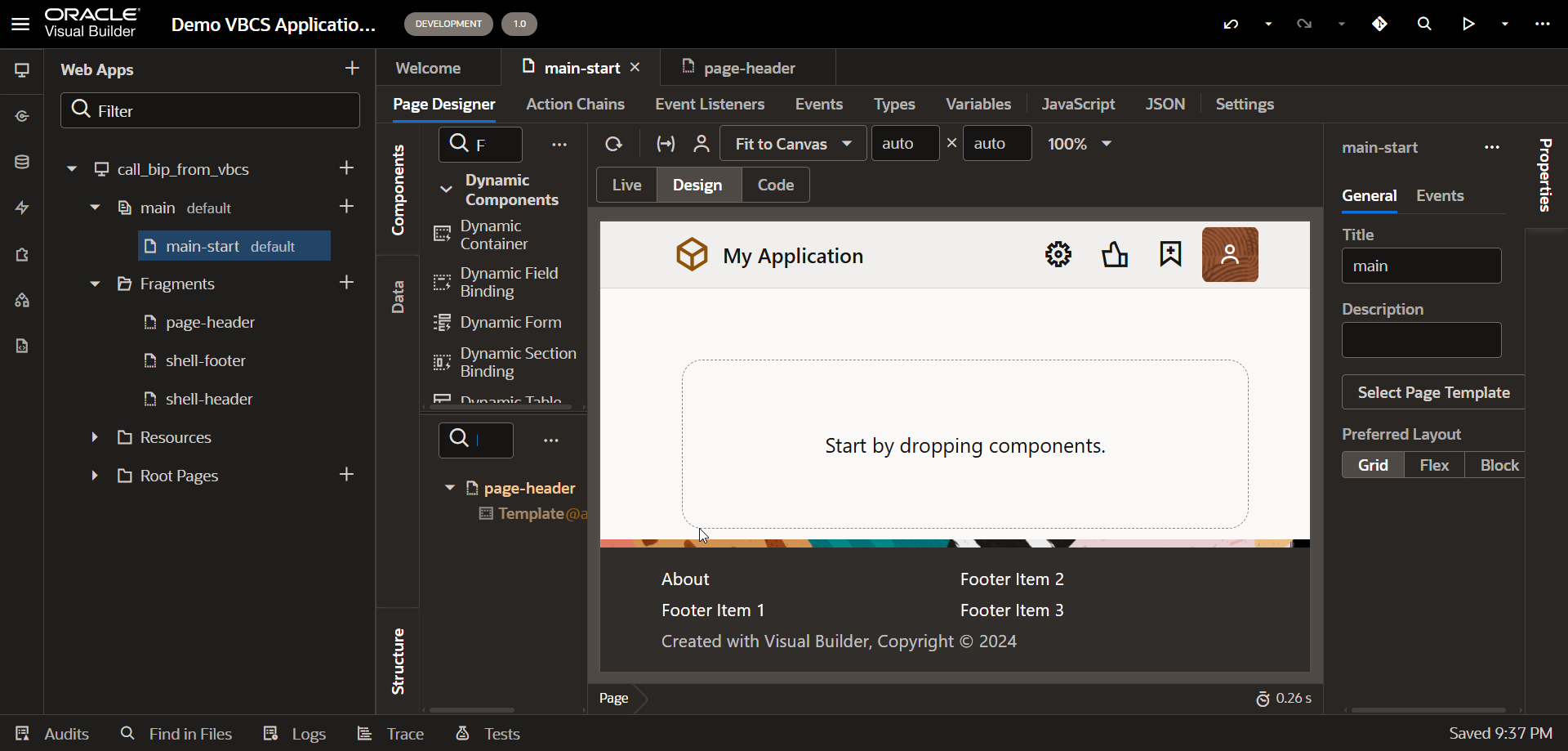1568x751 pixels.
Task: Add item to call_bip_from_vbcs app
Action: pos(346,168)
